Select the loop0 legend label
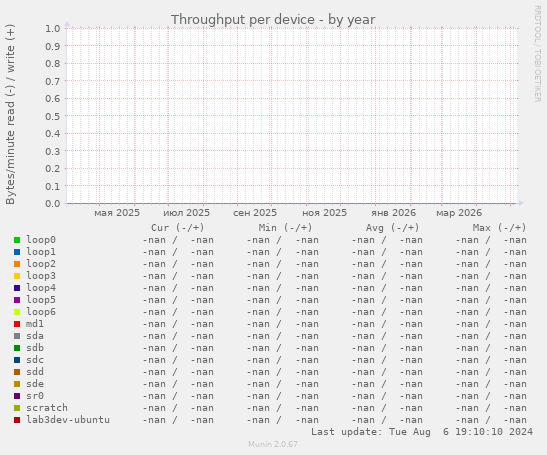The width and height of the screenshot is (547, 455). point(41,240)
